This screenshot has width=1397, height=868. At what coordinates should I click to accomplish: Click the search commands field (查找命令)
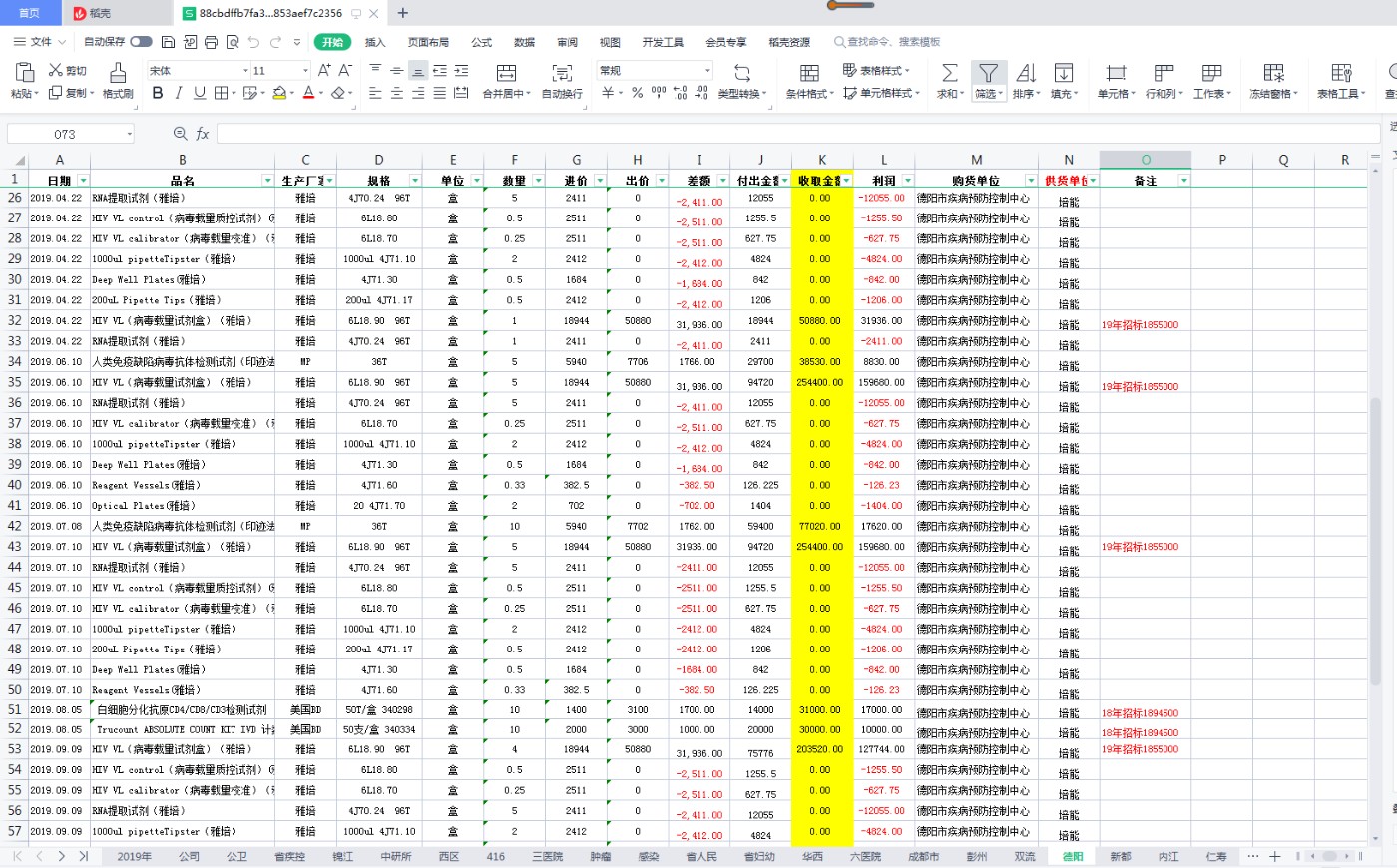[x=888, y=42]
